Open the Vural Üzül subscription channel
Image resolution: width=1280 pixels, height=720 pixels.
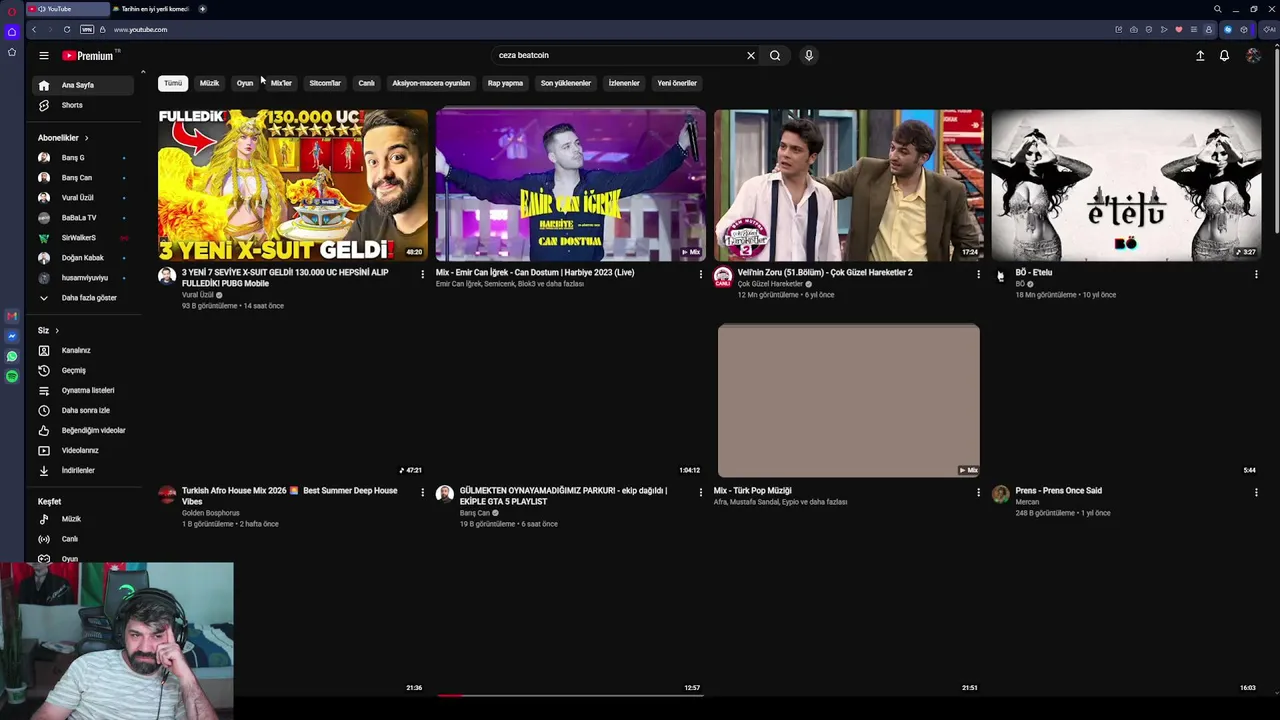tap(82, 198)
